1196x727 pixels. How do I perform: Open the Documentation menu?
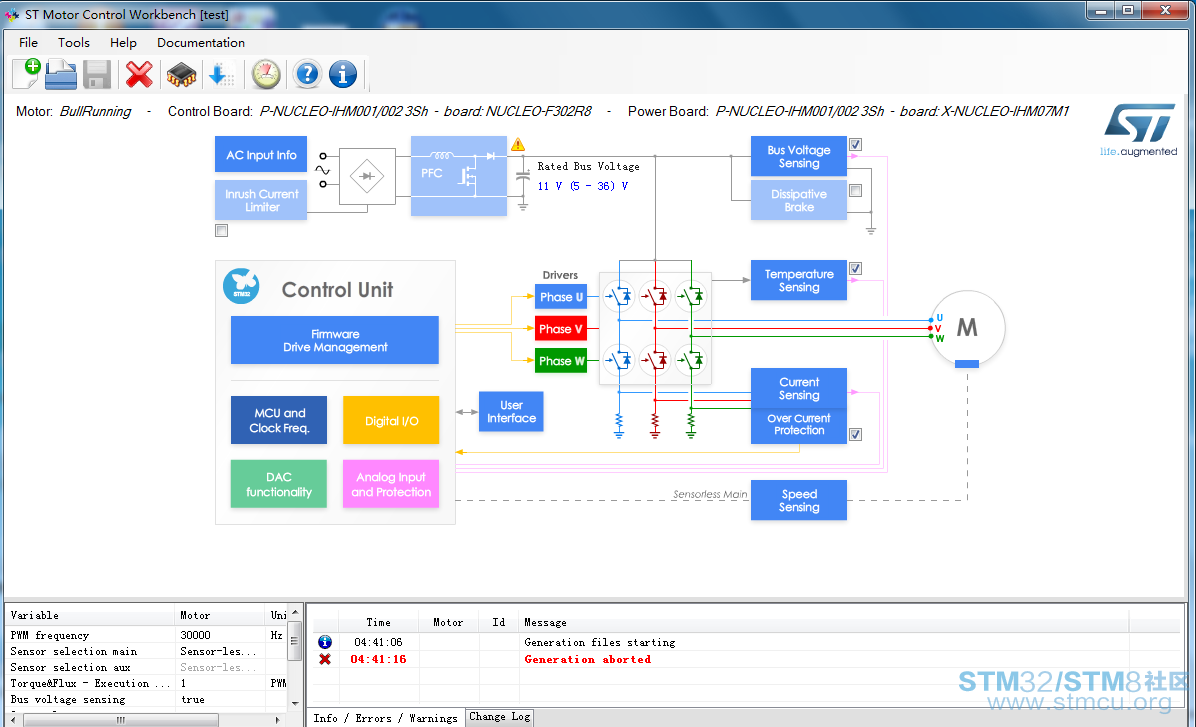click(201, 43)
